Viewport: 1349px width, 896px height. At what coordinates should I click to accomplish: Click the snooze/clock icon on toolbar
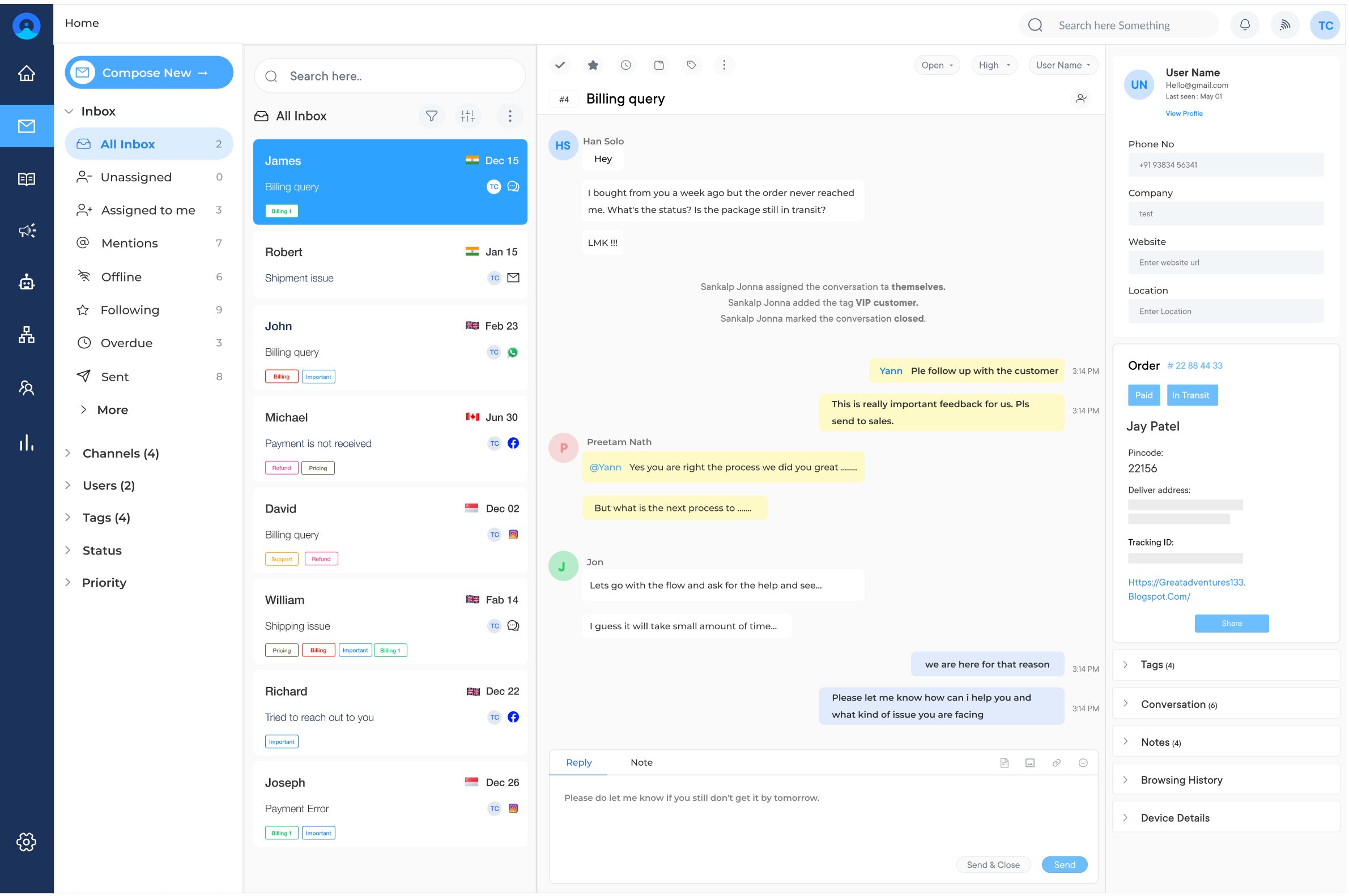(626, 65)
